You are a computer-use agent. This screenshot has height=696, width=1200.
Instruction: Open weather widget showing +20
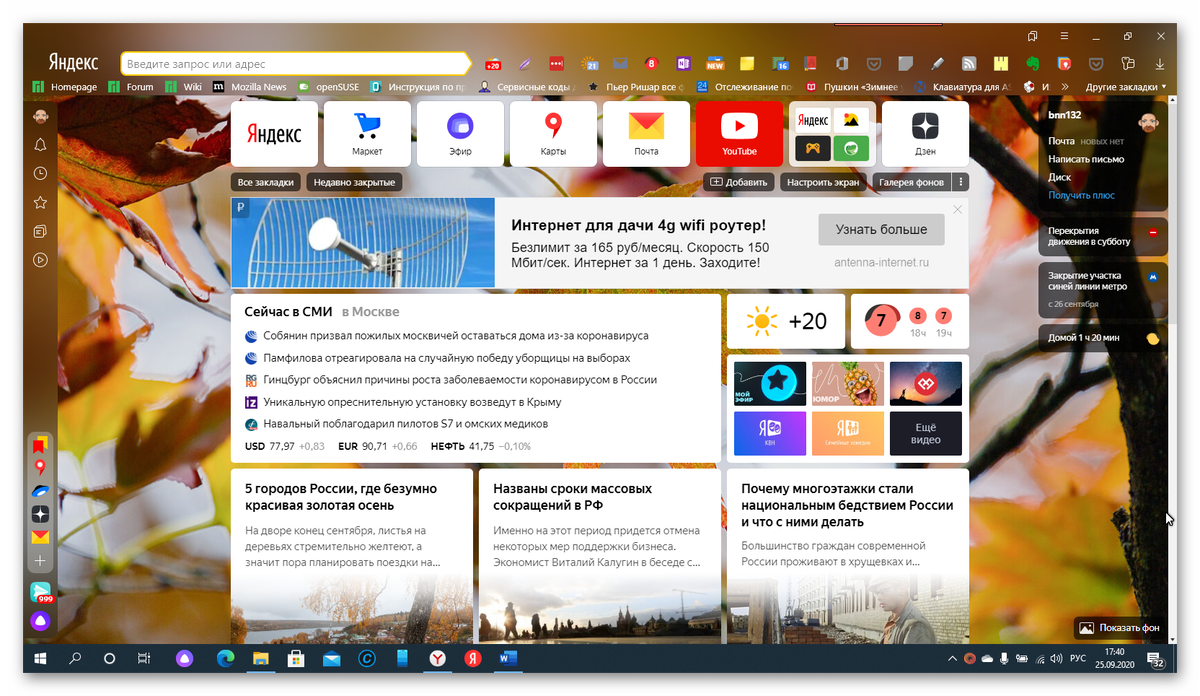point(786,321)
